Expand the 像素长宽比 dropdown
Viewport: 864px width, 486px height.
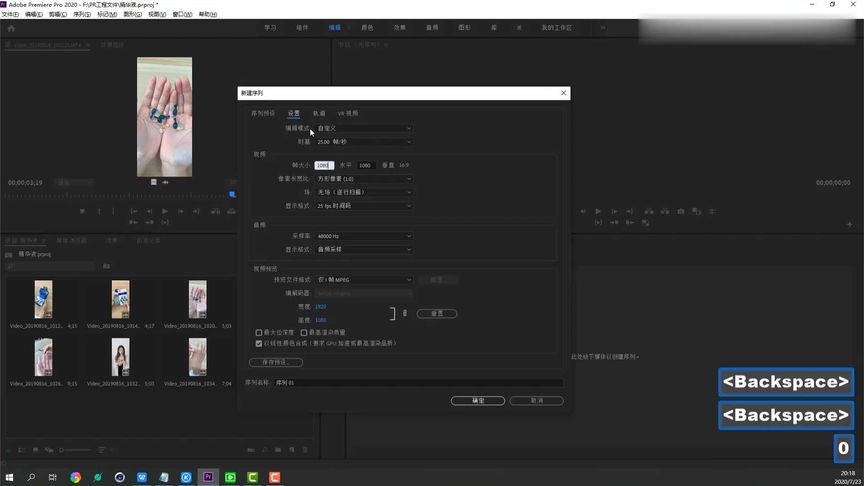click(x=364, y=179)
